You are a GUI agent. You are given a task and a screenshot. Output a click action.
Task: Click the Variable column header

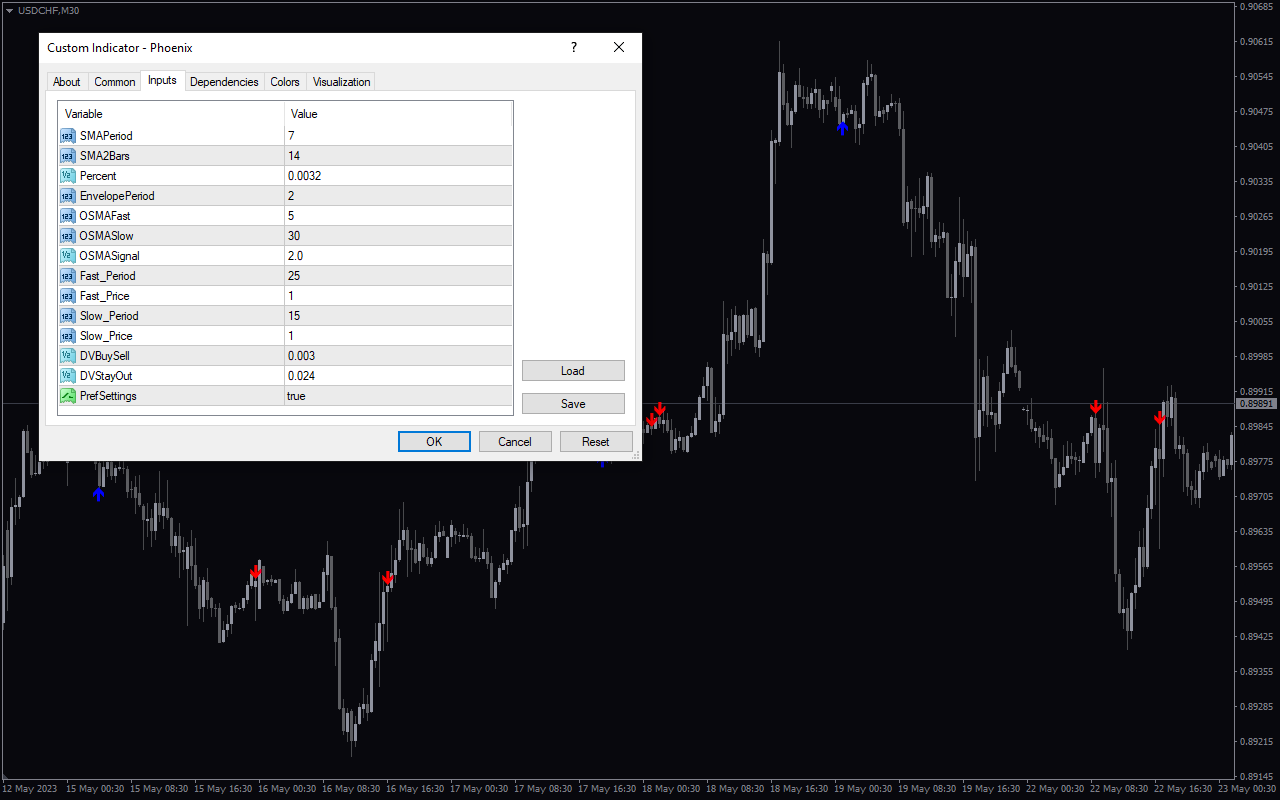171,114
